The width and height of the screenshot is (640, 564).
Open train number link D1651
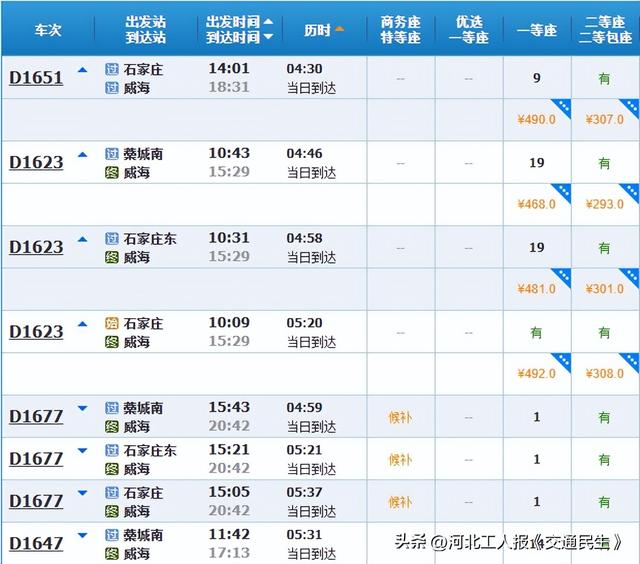point(36,78)
